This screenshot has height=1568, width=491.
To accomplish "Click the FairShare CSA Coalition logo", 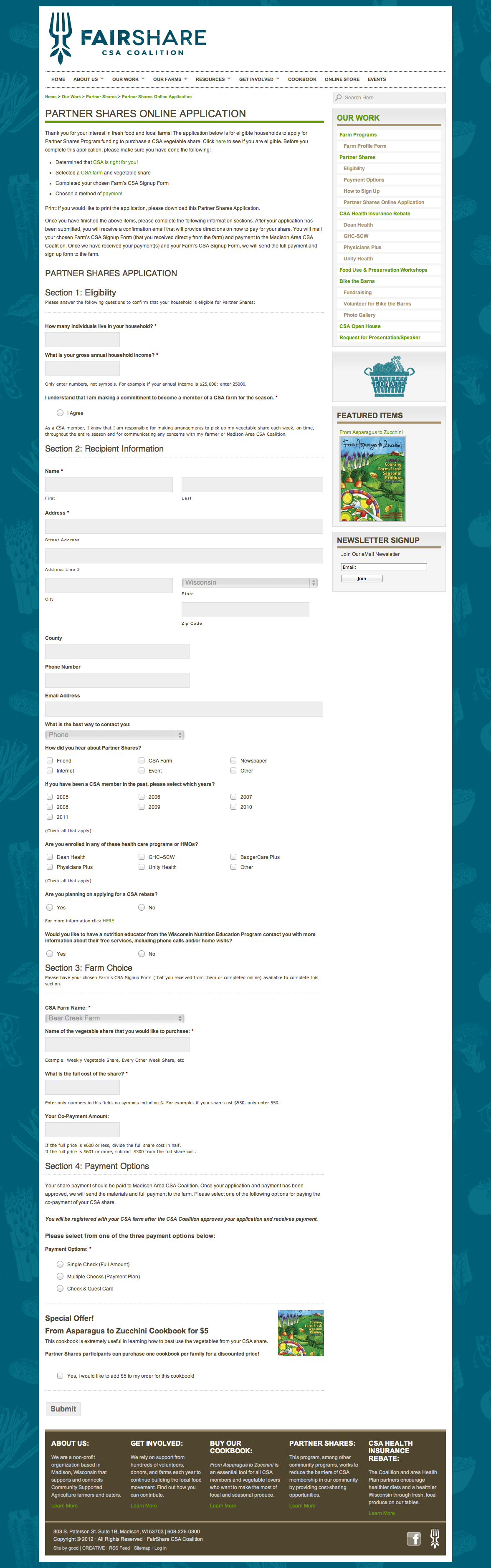I will click(127, 38).
